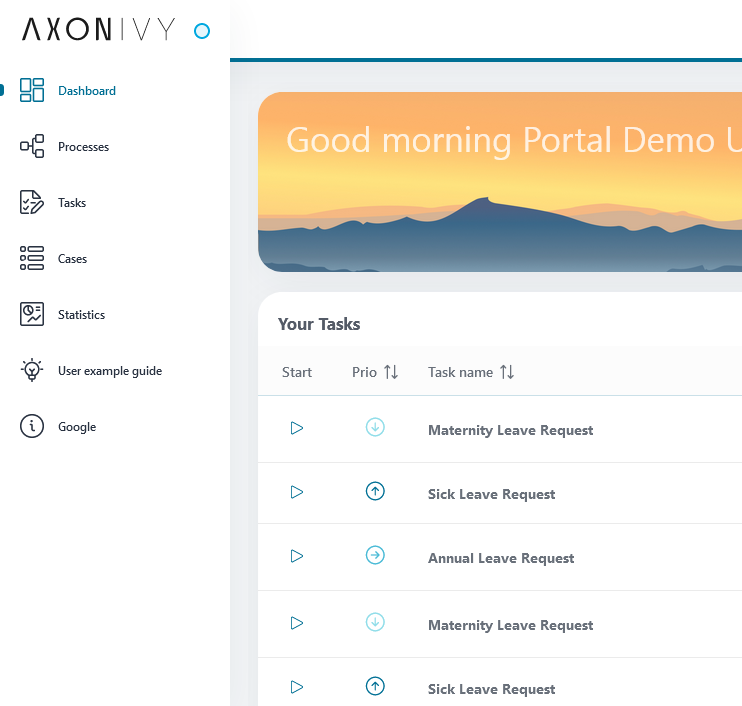Viewport: 742px width, 706px height.
Task: Click the Good morning welcome banner
Action: pos(500,182)
